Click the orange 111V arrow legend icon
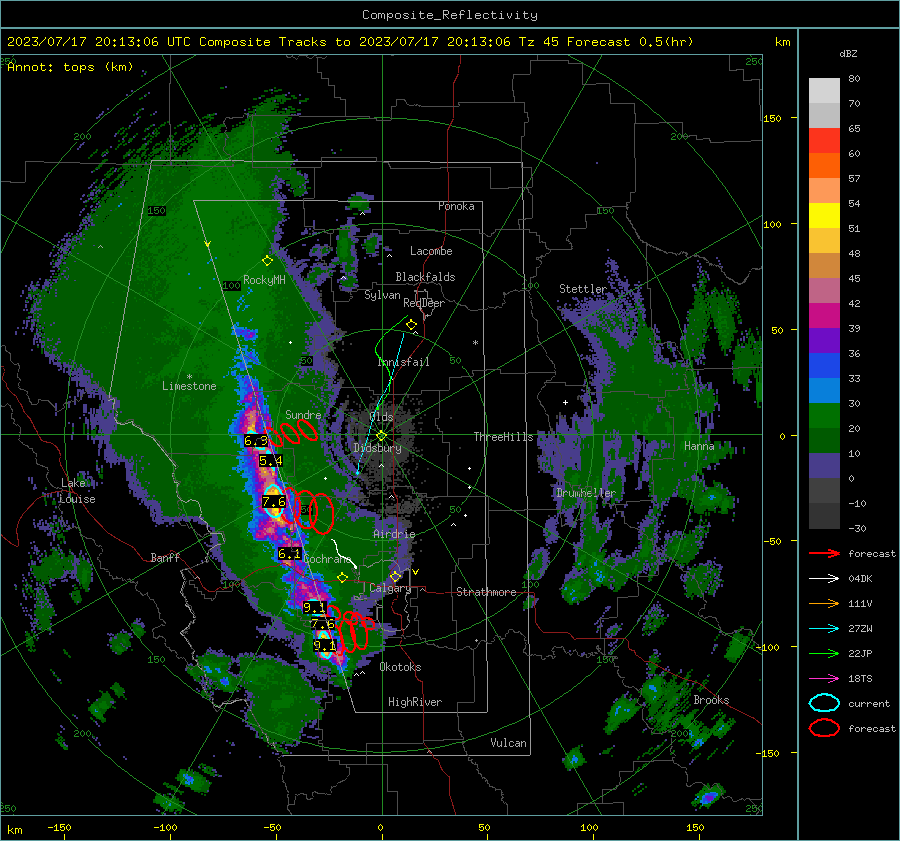The width and height of the screenshot is (900, 841). coord(824,603)
